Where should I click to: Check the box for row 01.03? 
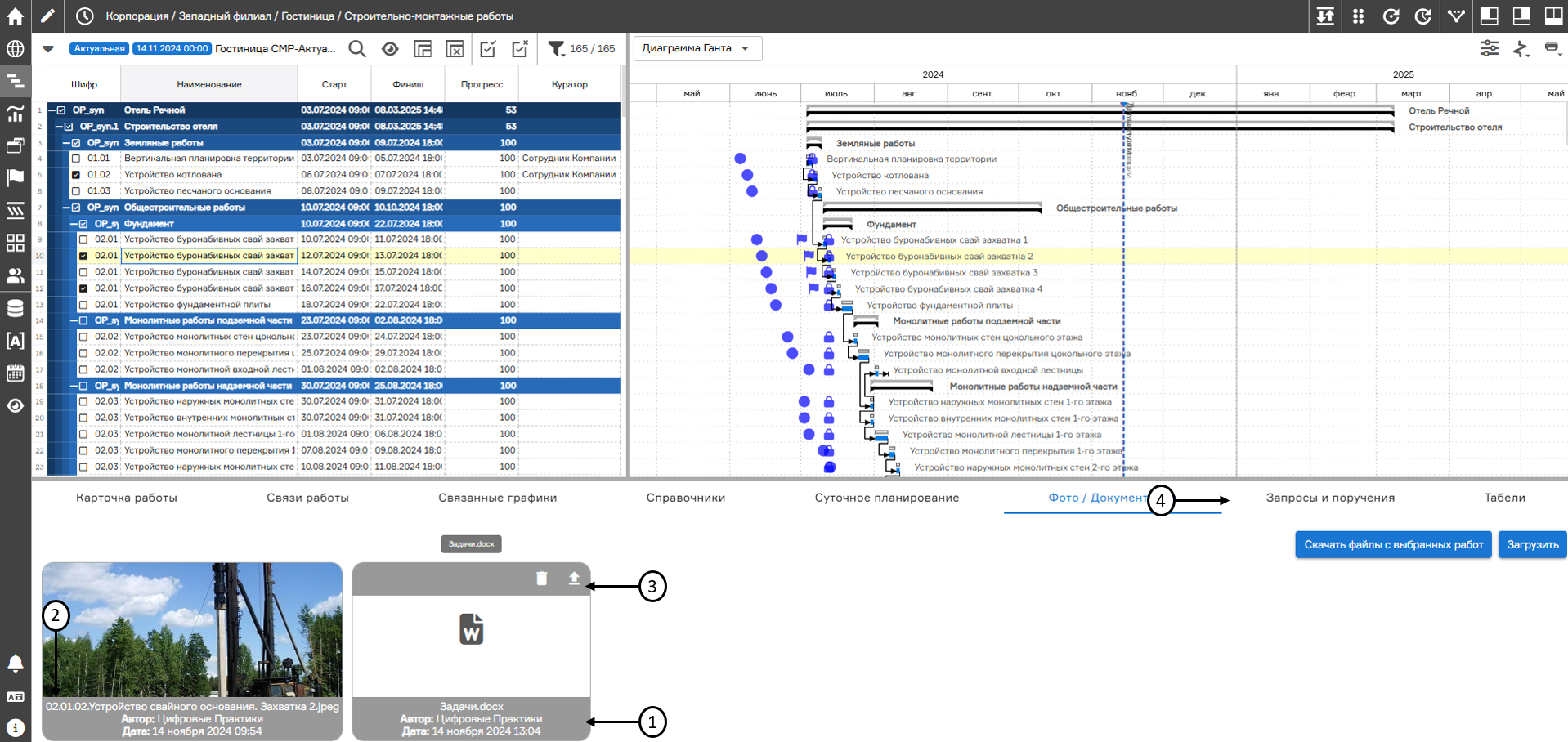[x=76, y=191]
